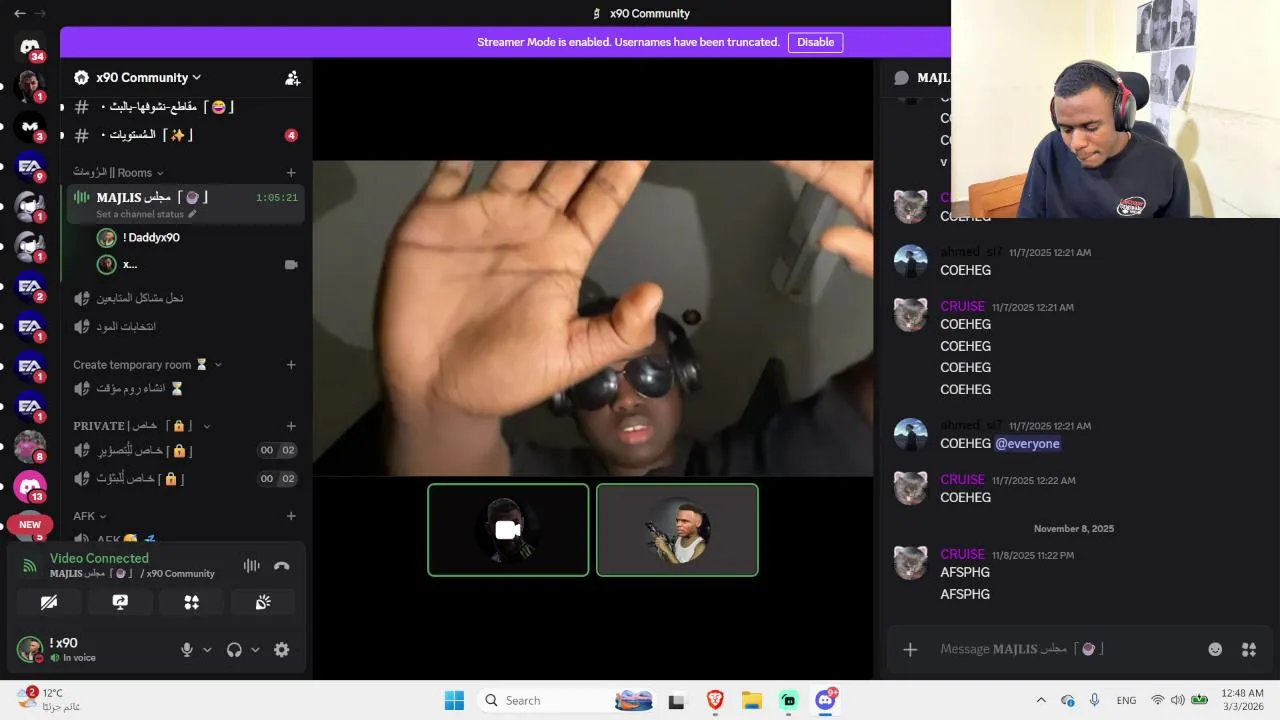This screenshot has height=720, width=1280.
Task: Click the November 8, 2025 date divider text
Action: coord(1074,529)
